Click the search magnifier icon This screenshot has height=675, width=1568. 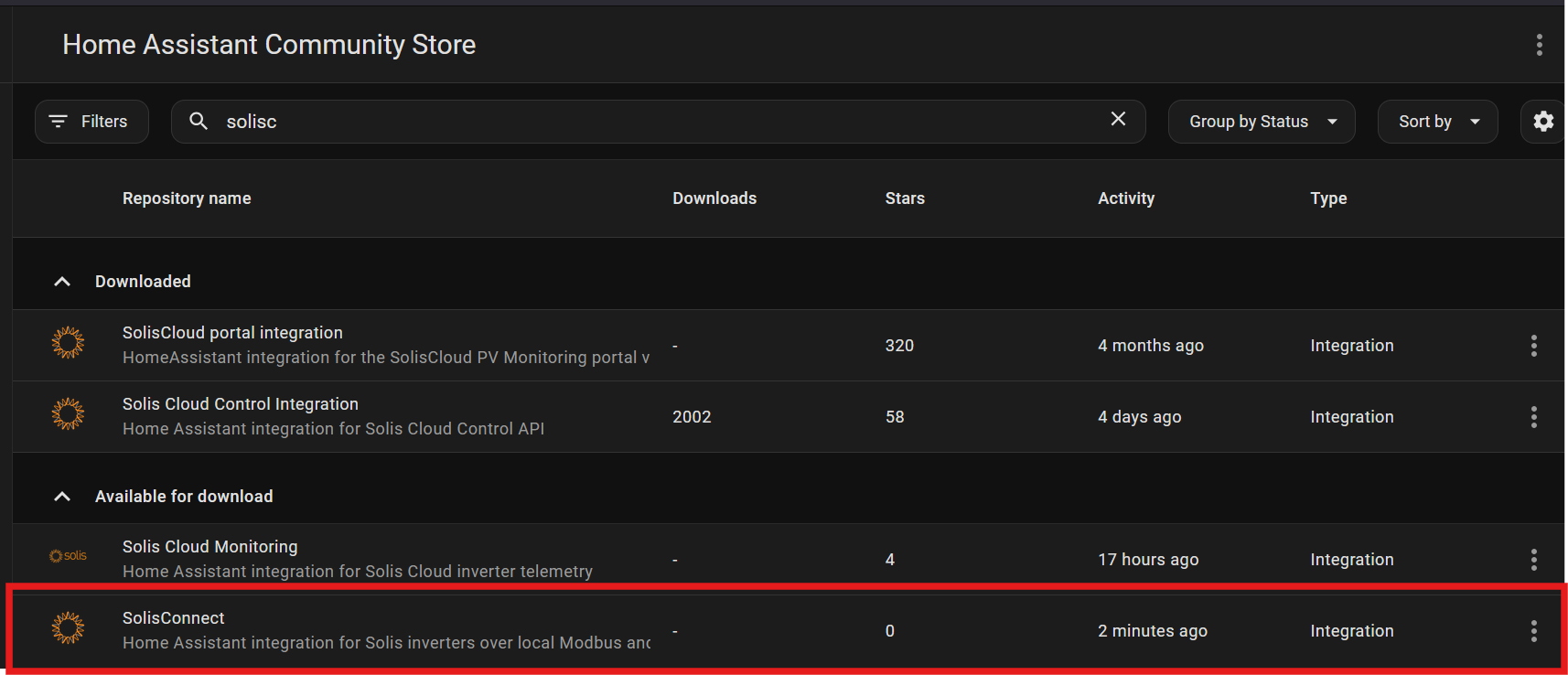pos(199,121)
